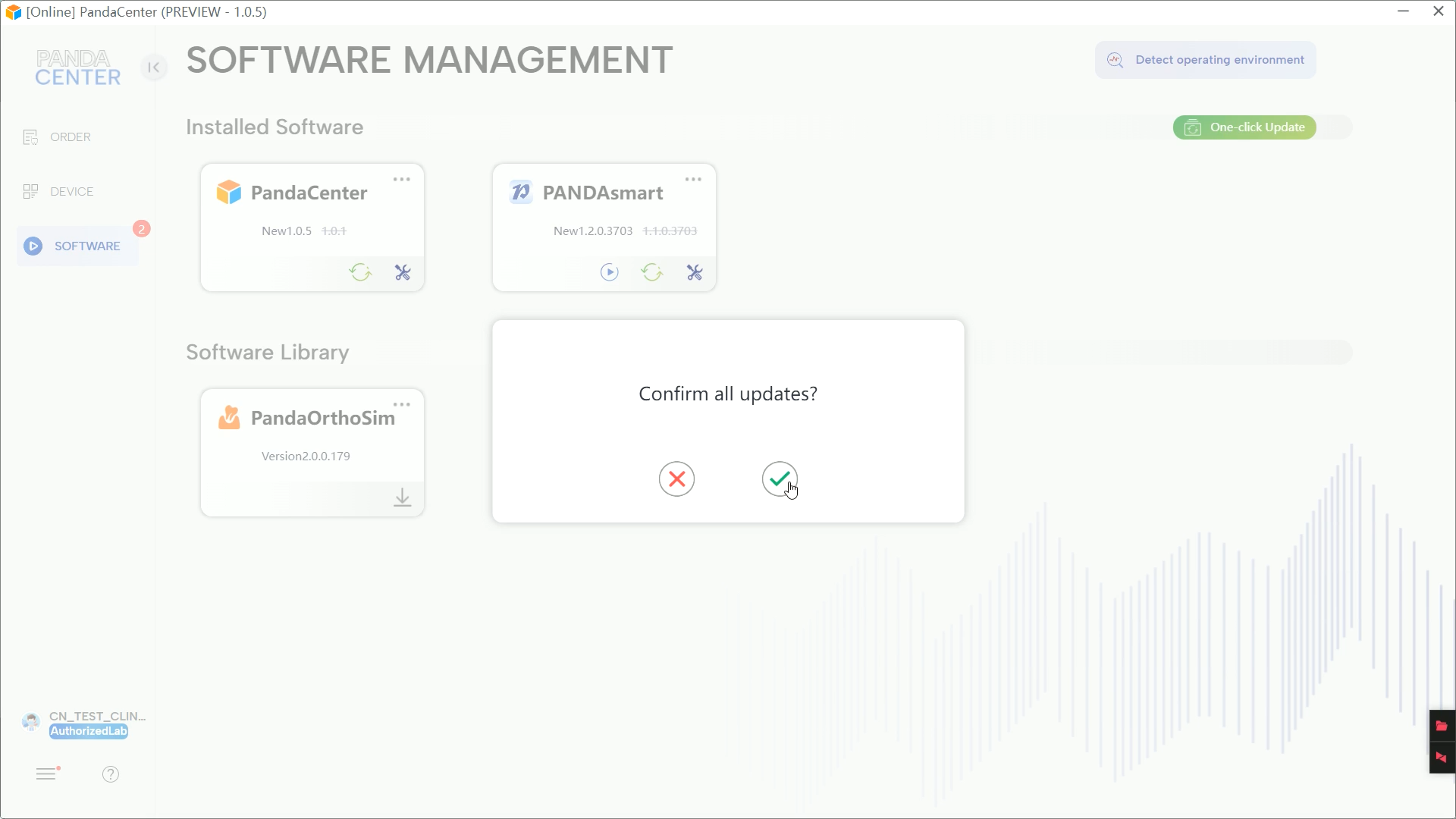Click the Software Library heading
Screen dimensions: 1456x819
pyautogui.click(x=268, y=353)
